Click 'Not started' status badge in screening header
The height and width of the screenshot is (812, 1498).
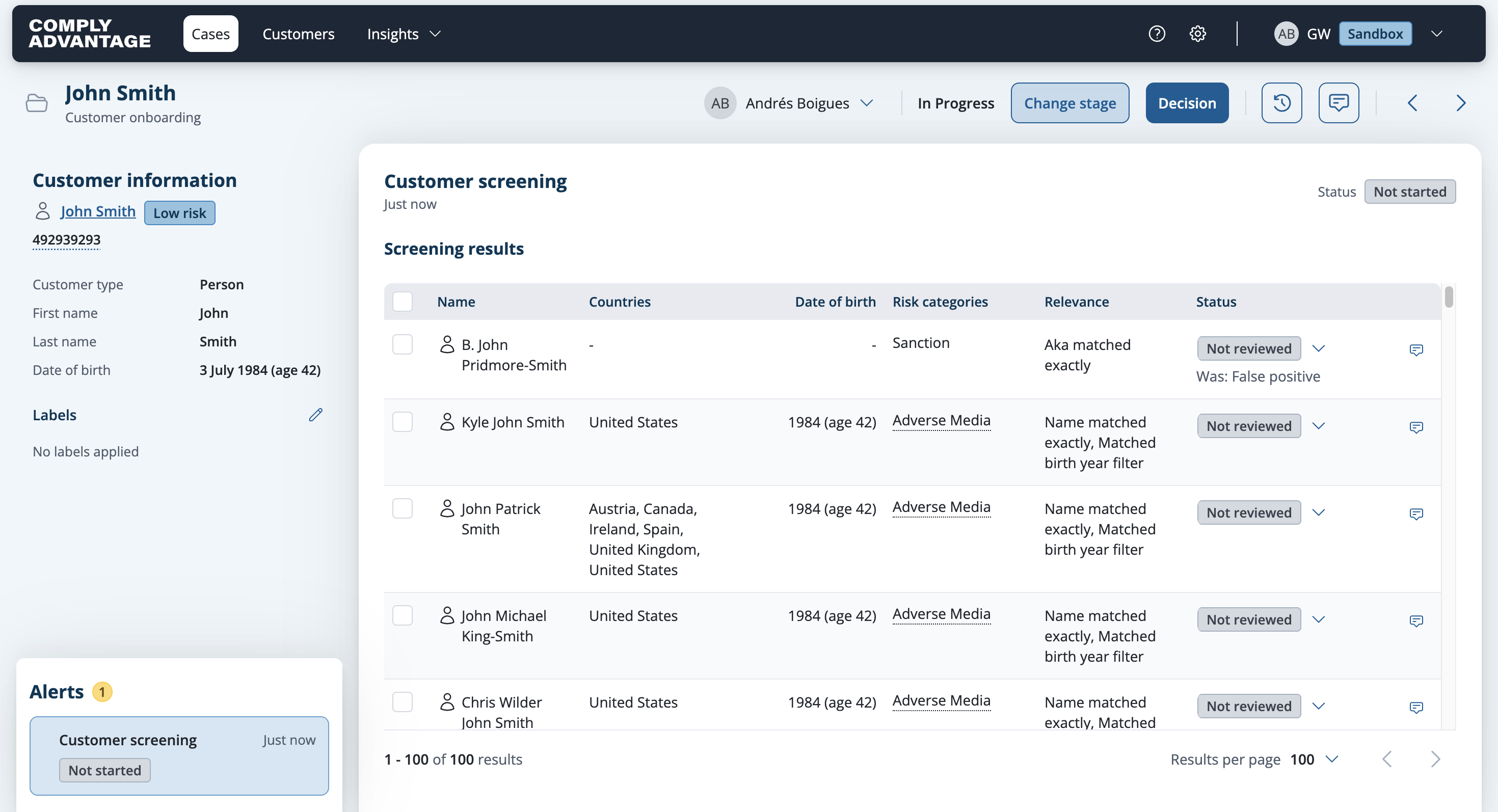pyautogui.click(x=1410, y=192)
